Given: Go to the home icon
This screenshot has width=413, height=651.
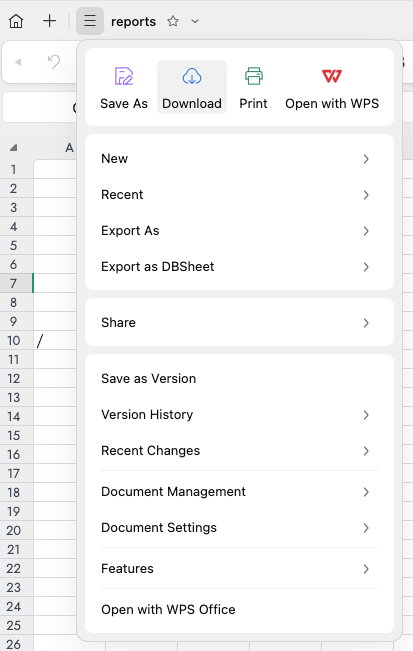Looking at the screenshot, I should 16,21.
